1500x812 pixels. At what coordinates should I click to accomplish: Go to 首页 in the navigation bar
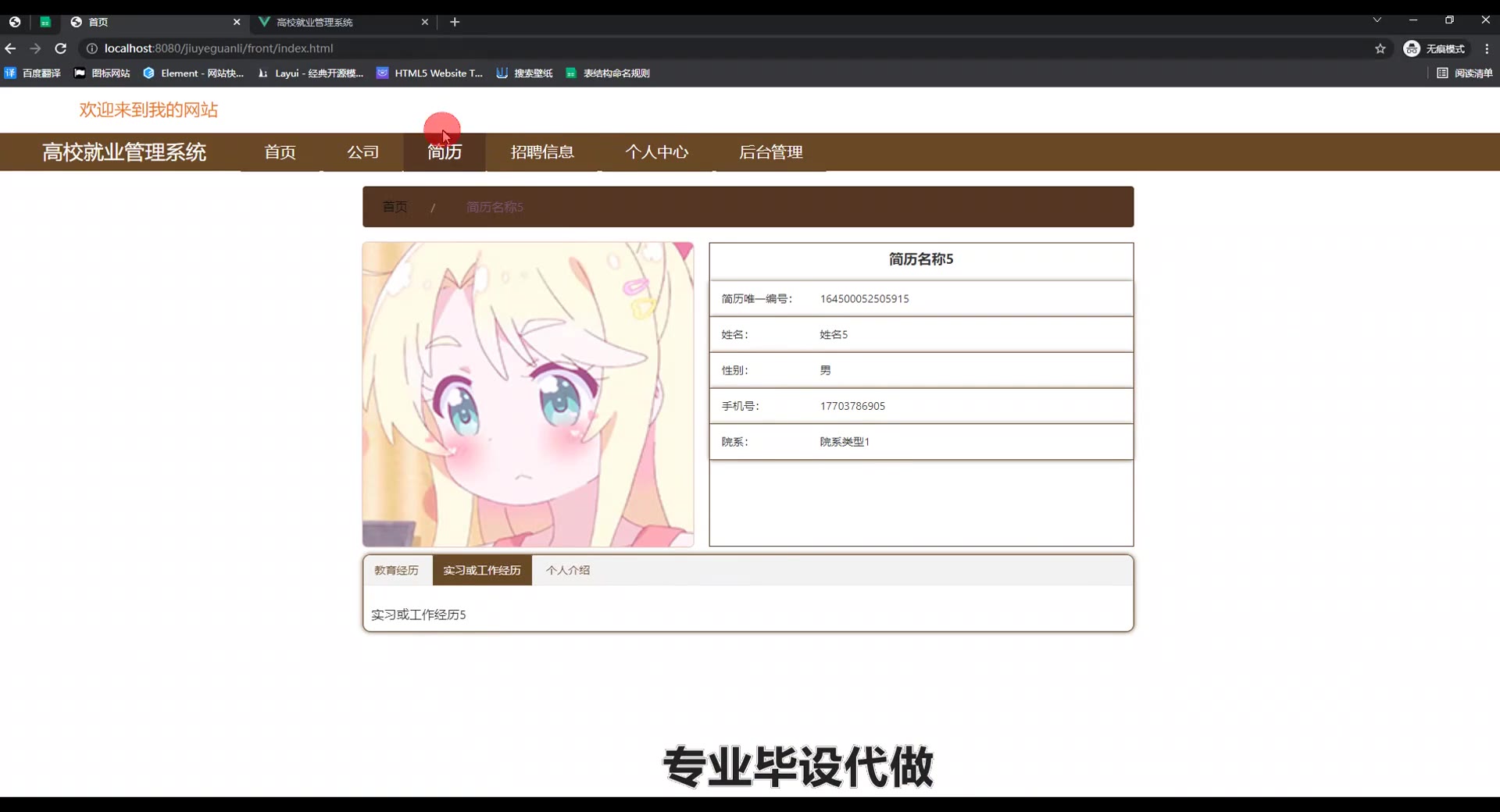point(280,152)
